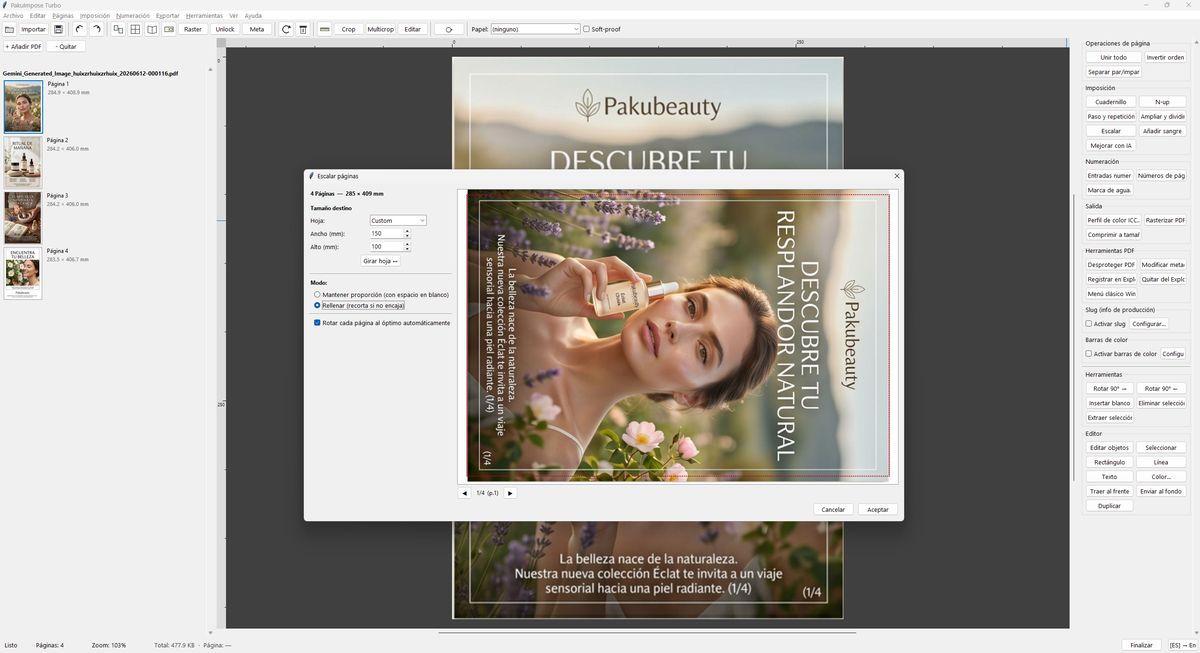The height and width of the screenshot is (653, 1200).
Task: Increase the Ancho (mm) value
Action: [407, 231]
